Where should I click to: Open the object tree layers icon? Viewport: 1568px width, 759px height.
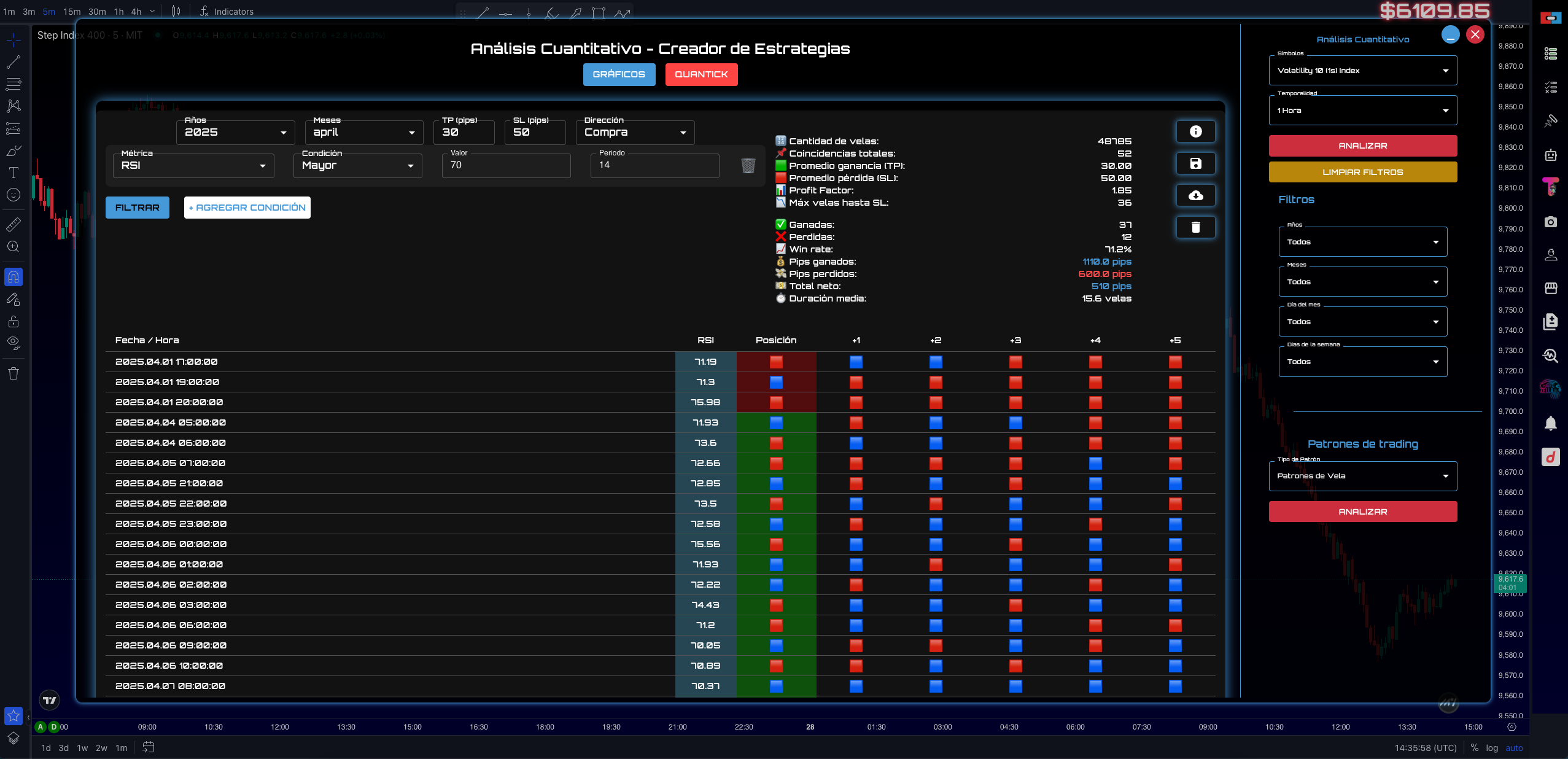click(x=14, y=738)
